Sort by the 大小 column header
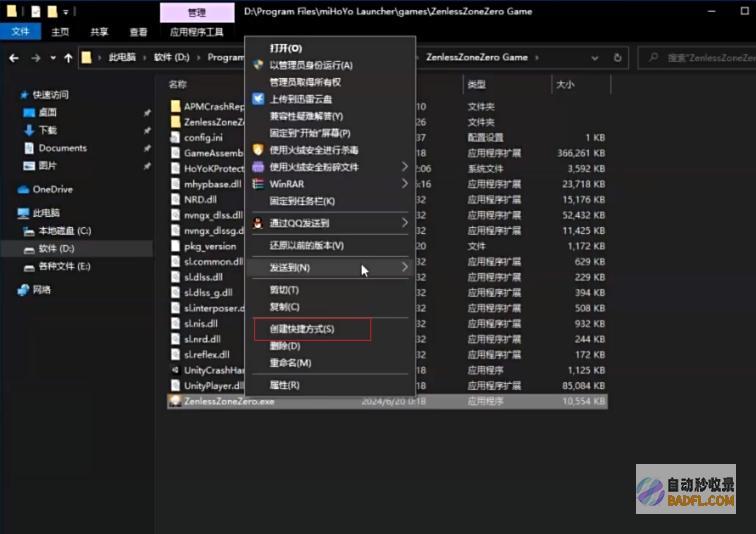Image resolution: width=756 pixels, height=534 pixels. click(565, 85)
